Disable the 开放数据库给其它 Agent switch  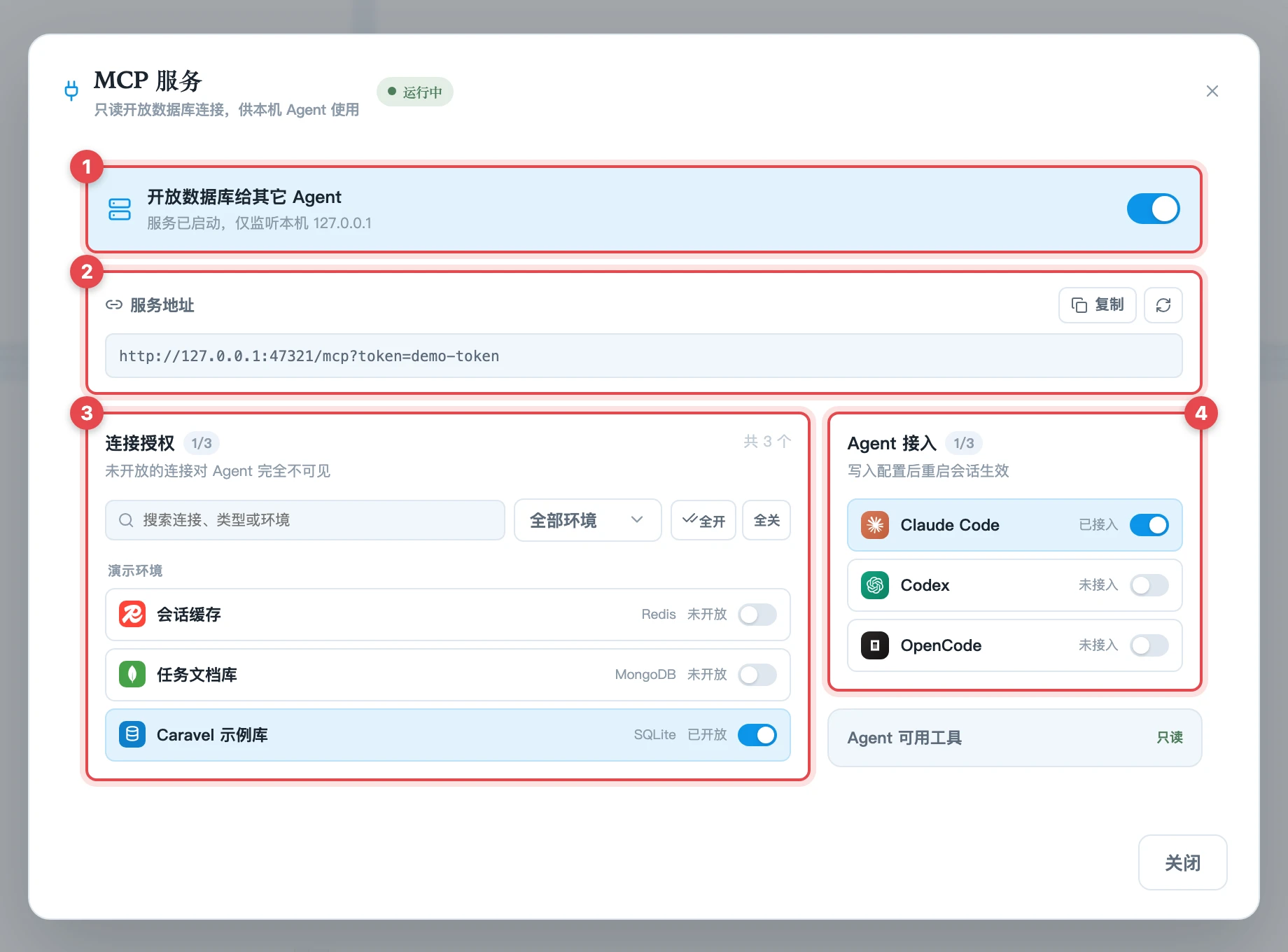point(1153,209)
